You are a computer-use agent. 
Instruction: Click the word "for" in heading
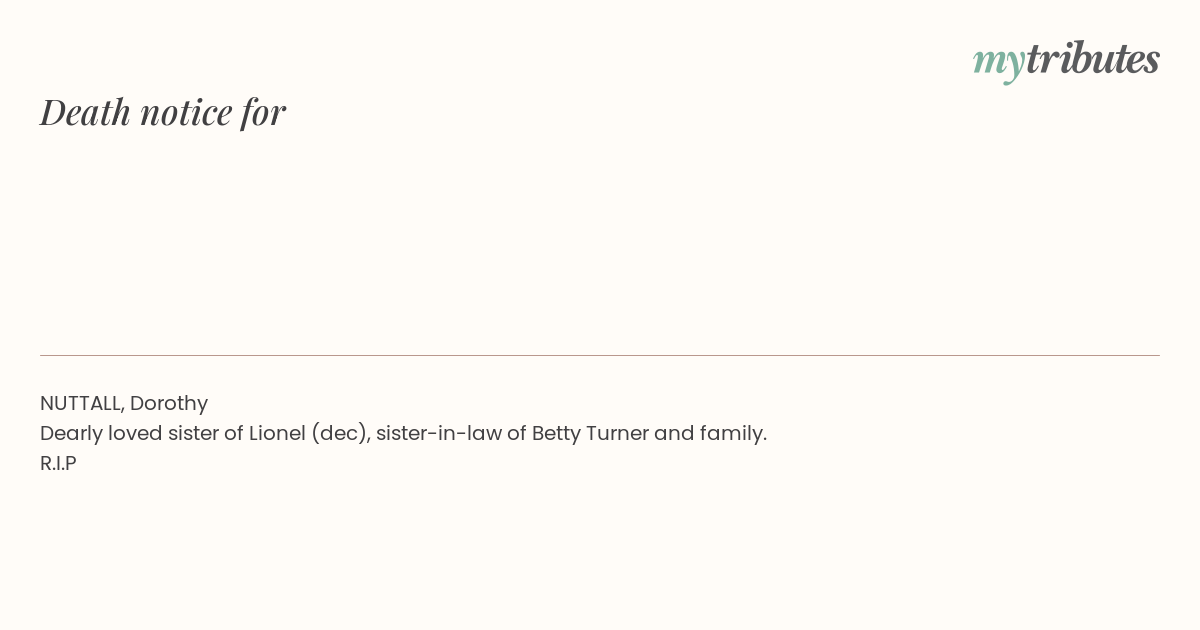click(x=264, y=112)
